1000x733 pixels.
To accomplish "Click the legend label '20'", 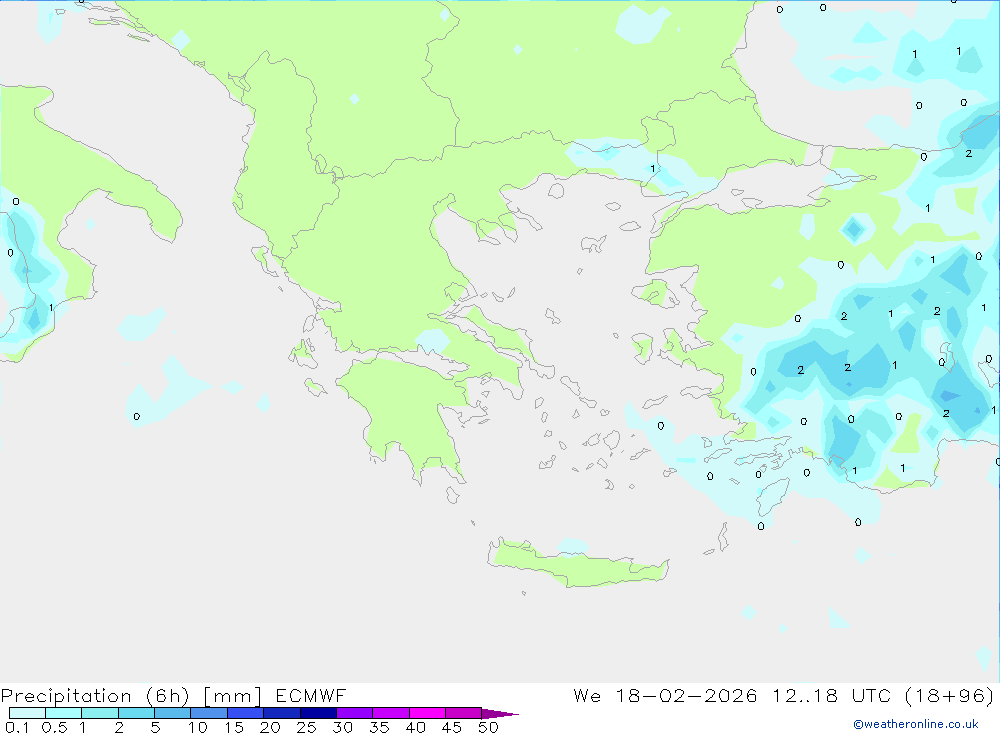I will tap(270, 727).
